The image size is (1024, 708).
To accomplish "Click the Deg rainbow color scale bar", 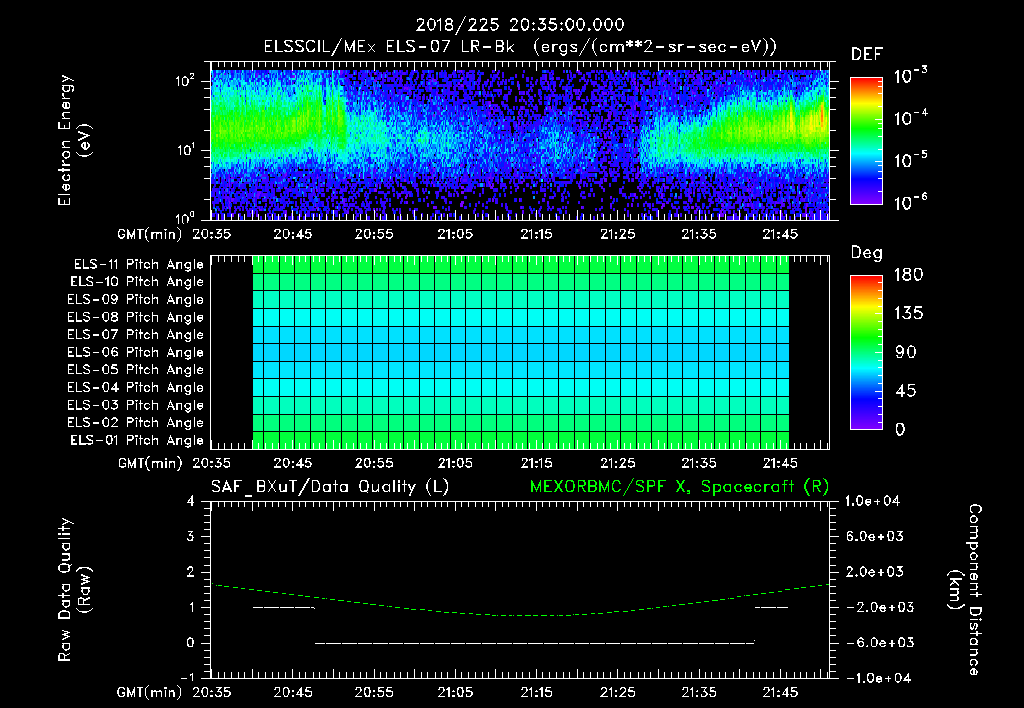I will pyautogui.click(x=867, y=352).
